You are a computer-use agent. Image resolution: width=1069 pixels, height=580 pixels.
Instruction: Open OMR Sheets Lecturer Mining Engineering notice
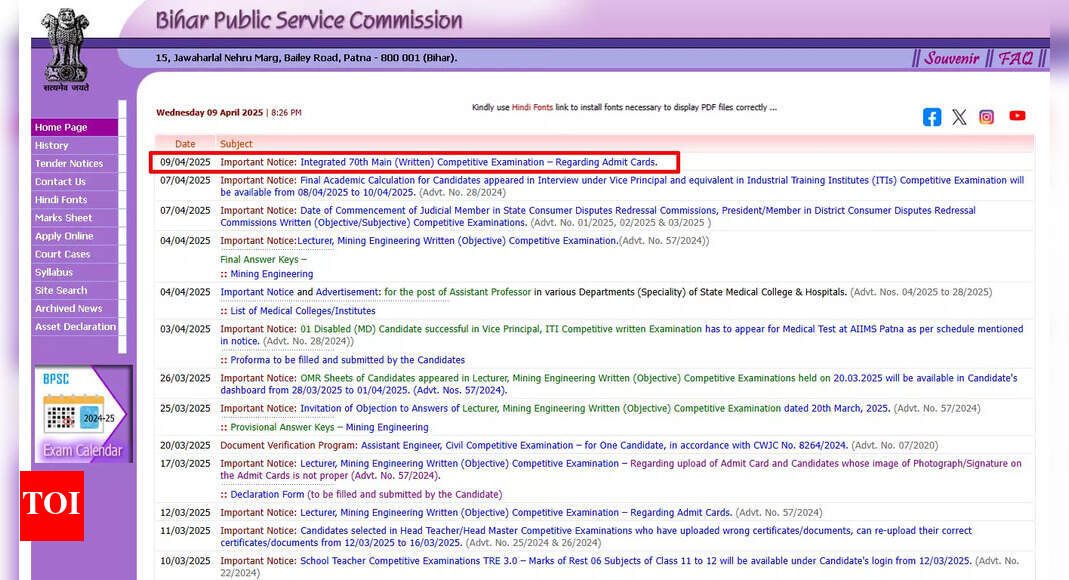618,384
